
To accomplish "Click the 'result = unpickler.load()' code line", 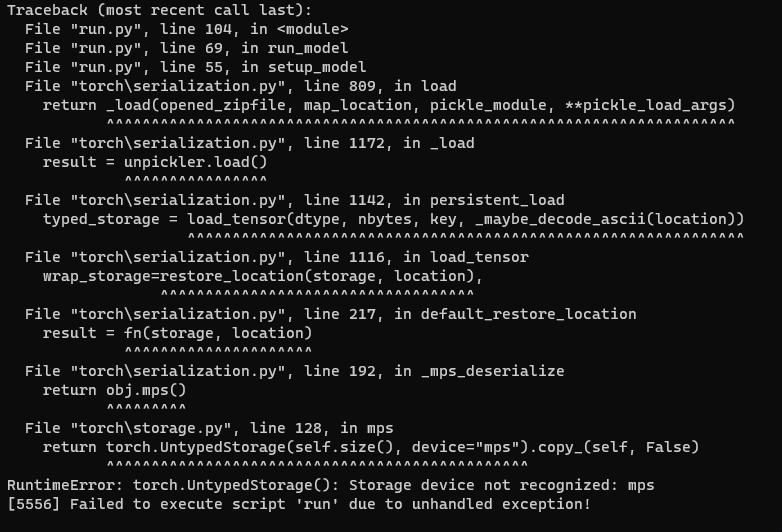I will point(154,162).
